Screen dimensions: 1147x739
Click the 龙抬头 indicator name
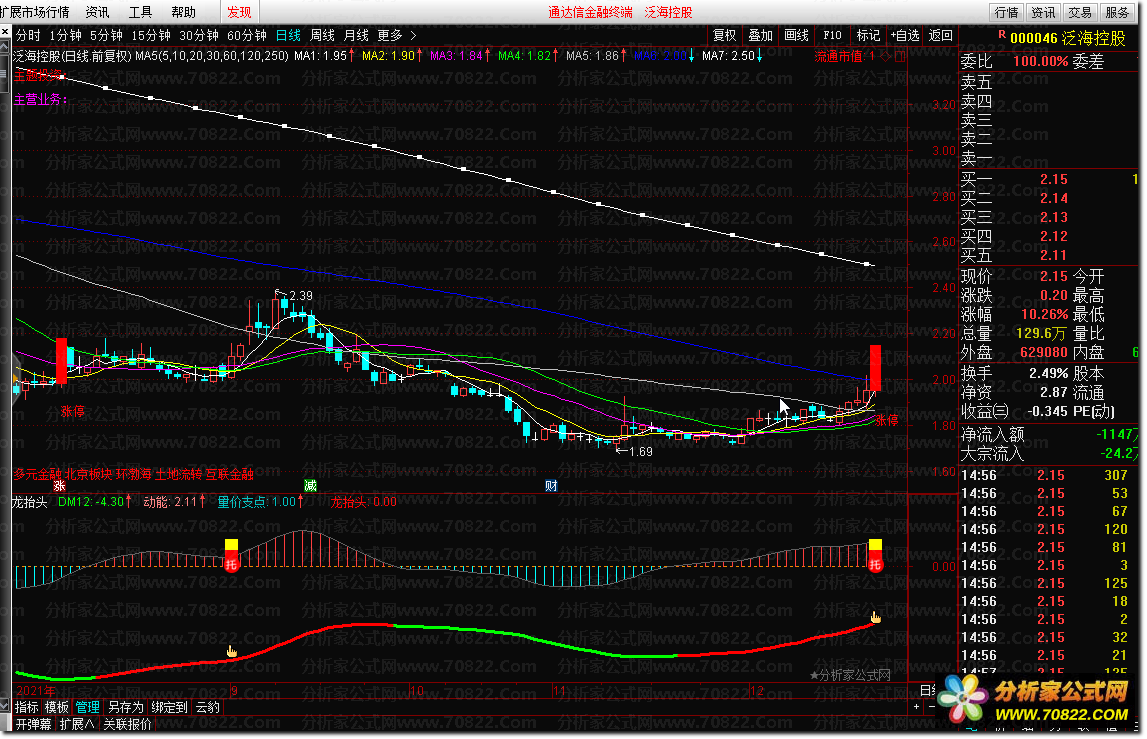pos(30,502)
